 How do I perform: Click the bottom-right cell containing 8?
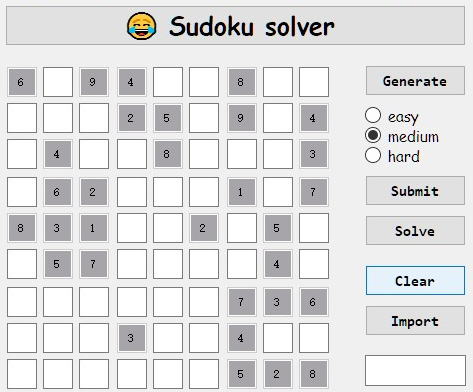pos(314,374)
